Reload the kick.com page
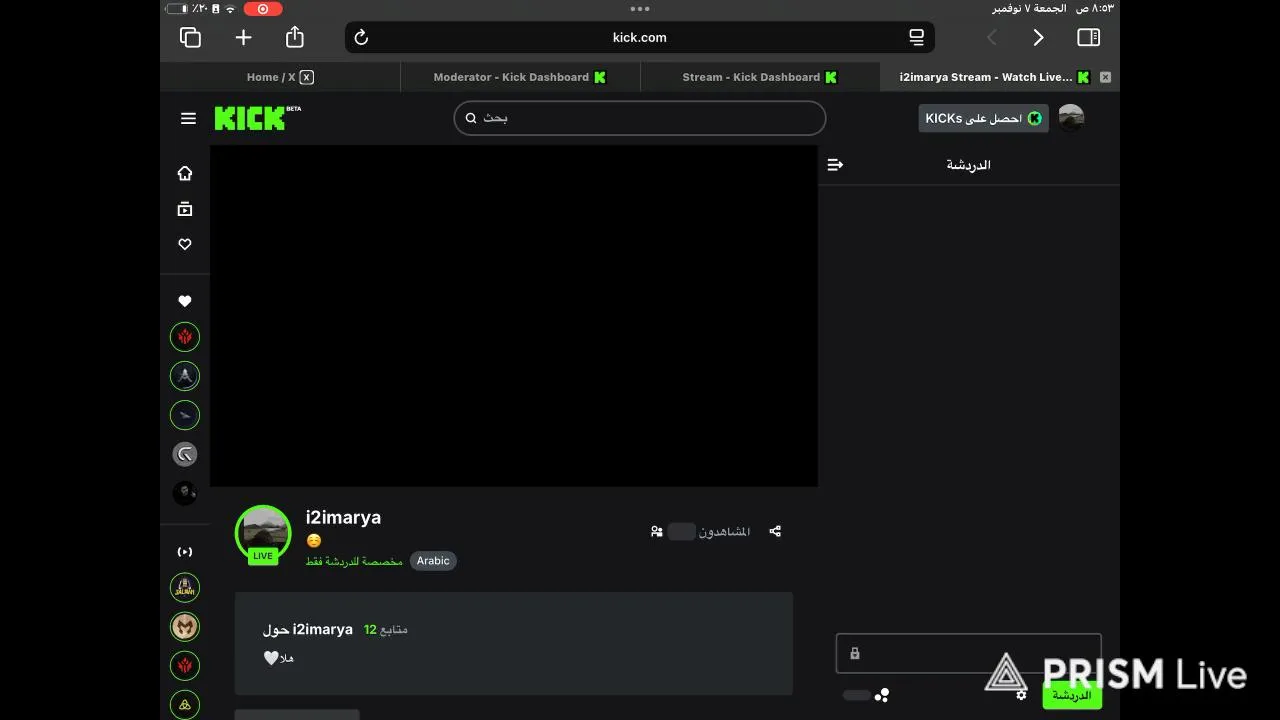Image resolution: width=1280 pixels, height=720 pixels. coord(361,37)
